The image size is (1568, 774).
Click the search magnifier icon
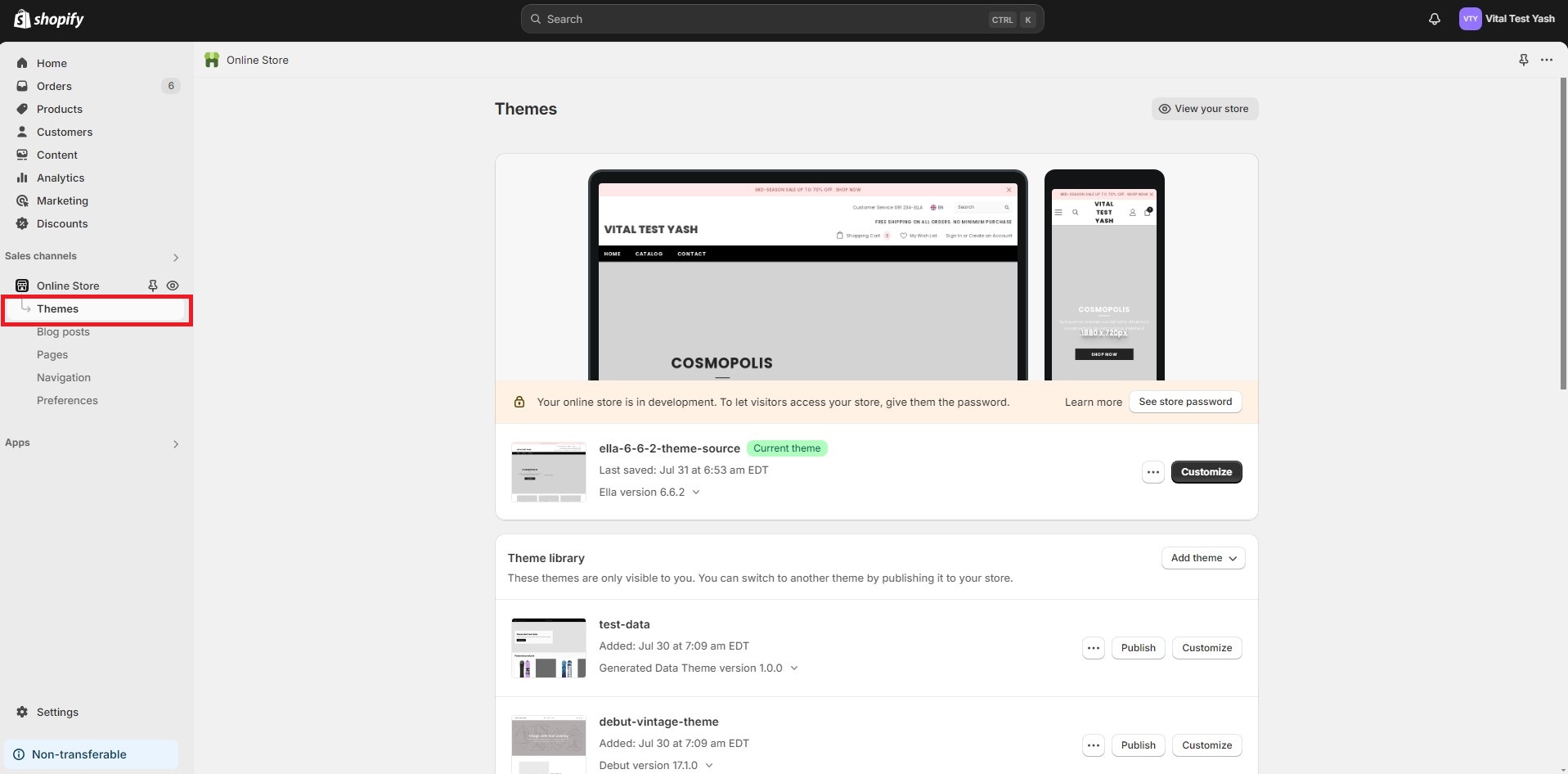[536, 19]
